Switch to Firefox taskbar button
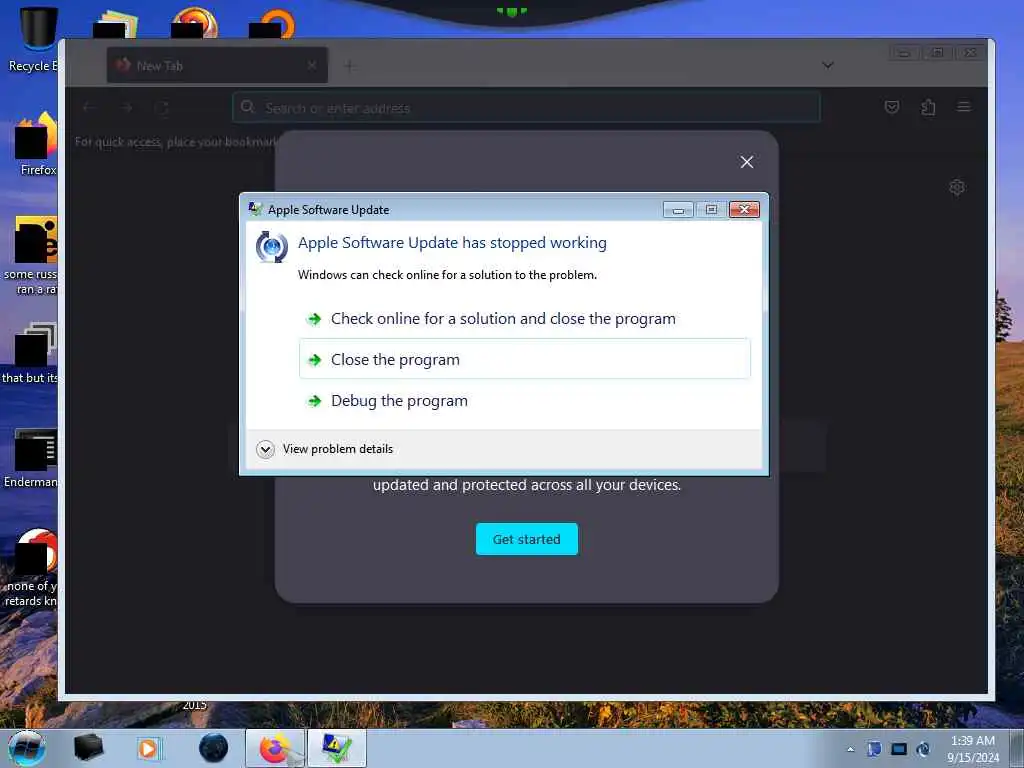The image size is (1024, 768). coord(276,748)
